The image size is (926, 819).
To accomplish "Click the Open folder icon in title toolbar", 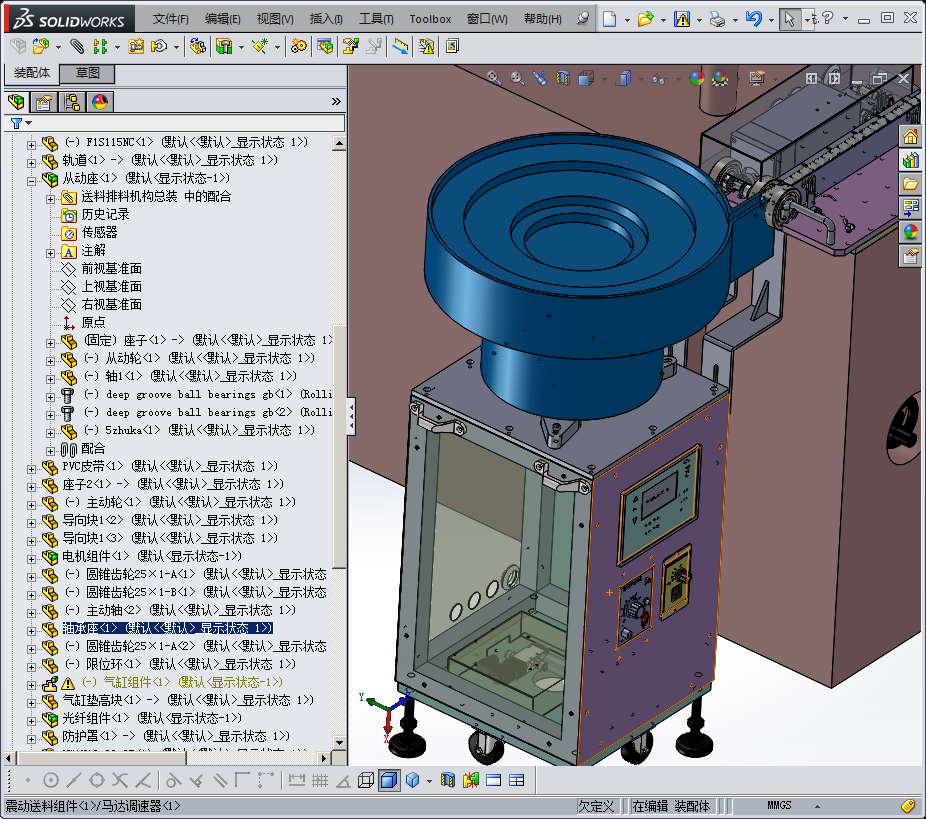I will tap(645, 19).
